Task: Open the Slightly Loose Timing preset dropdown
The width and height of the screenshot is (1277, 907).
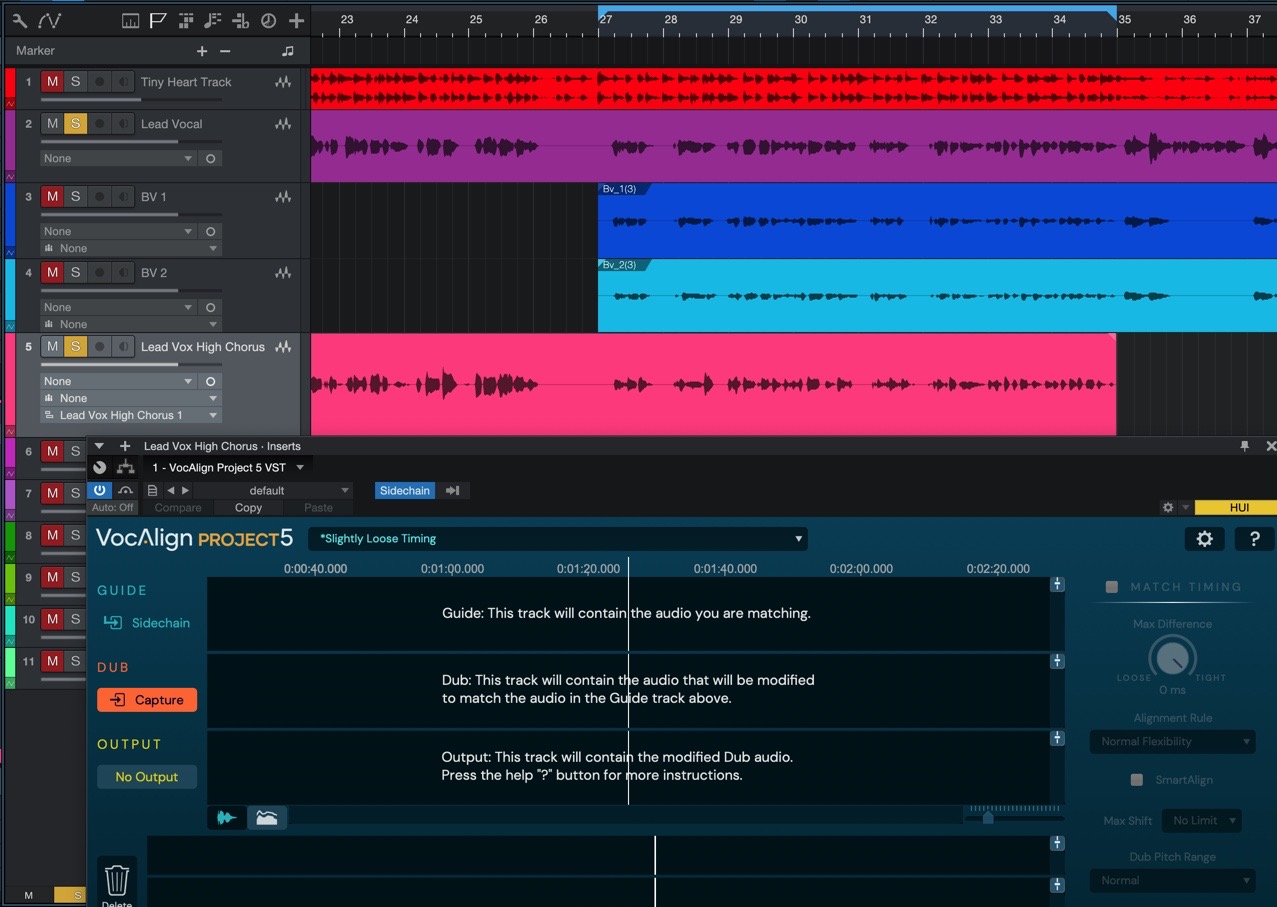Action: click(x=558, y=539)
